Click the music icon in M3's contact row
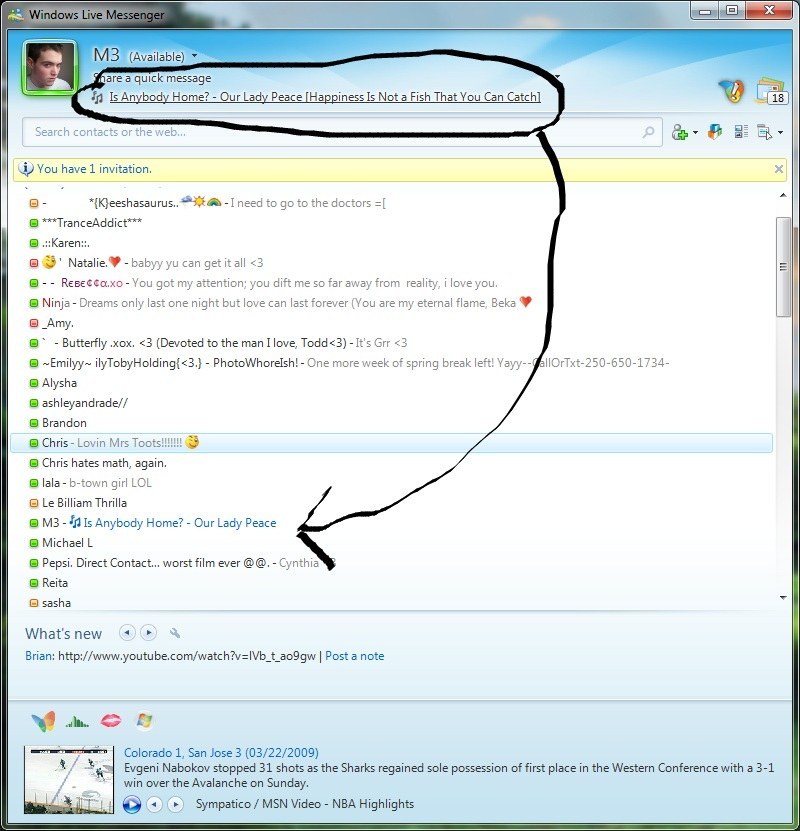 tap(75, 523)
